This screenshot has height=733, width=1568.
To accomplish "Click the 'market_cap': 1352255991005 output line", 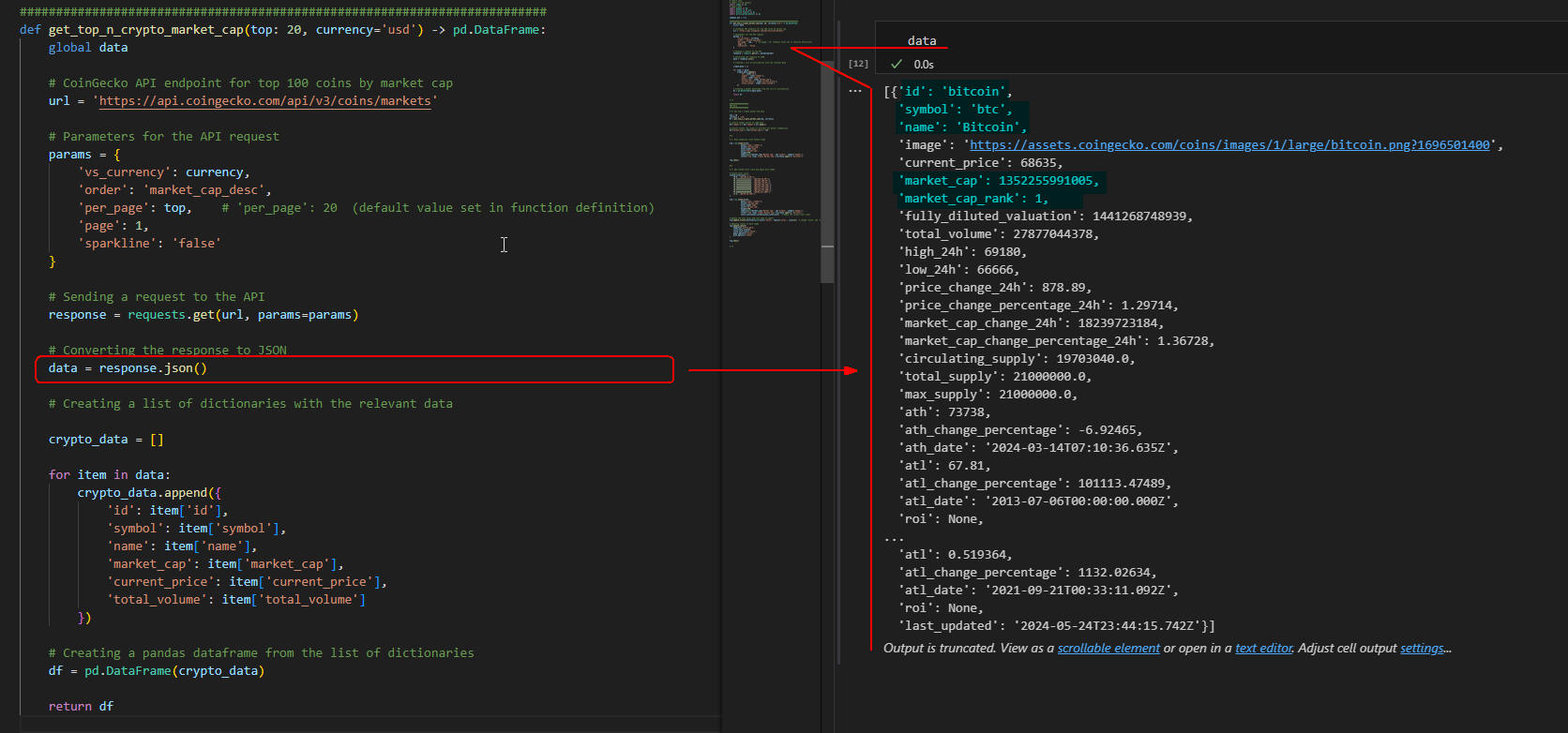I will (999, 181).
